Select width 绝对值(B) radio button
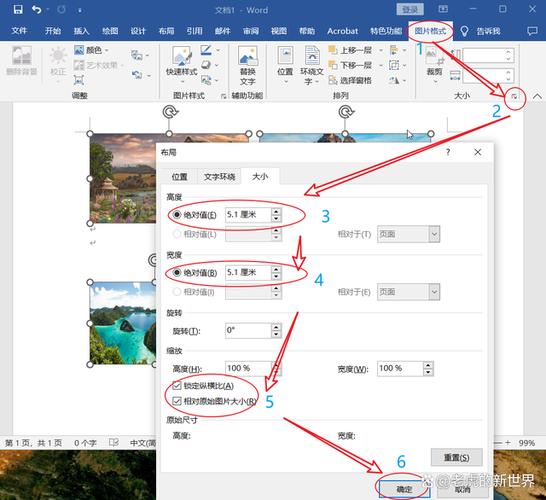 tap(177, 272)
